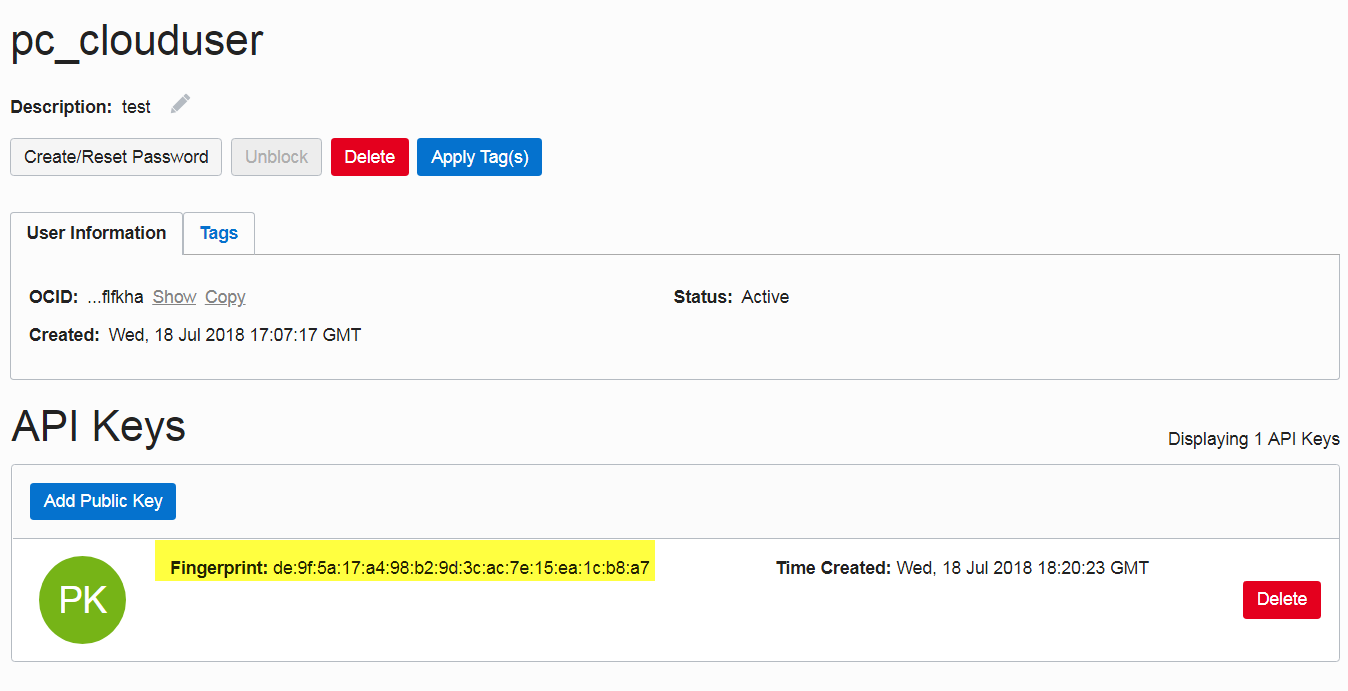Open the Apply Tag(s) dialog
1348x691 pixels.
pos(479,157)
